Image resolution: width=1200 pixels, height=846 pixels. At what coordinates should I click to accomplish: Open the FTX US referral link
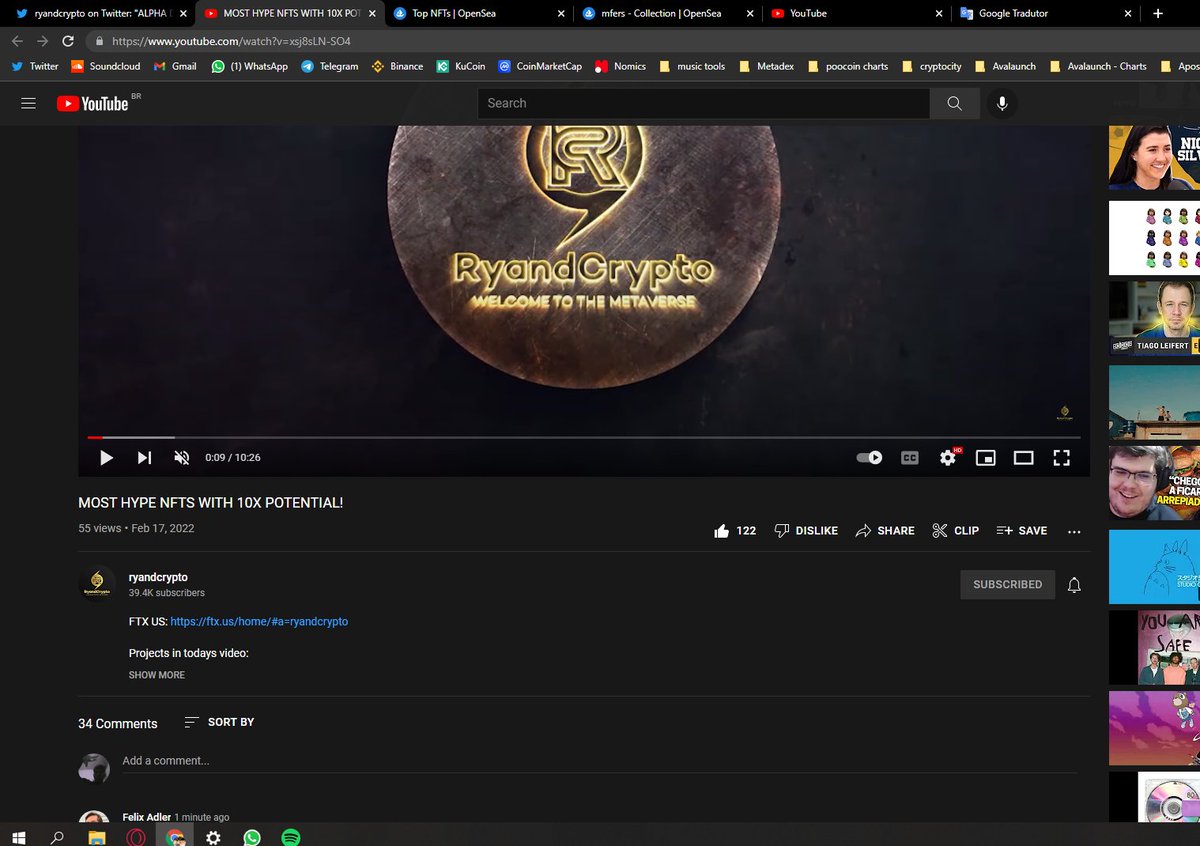259,621
